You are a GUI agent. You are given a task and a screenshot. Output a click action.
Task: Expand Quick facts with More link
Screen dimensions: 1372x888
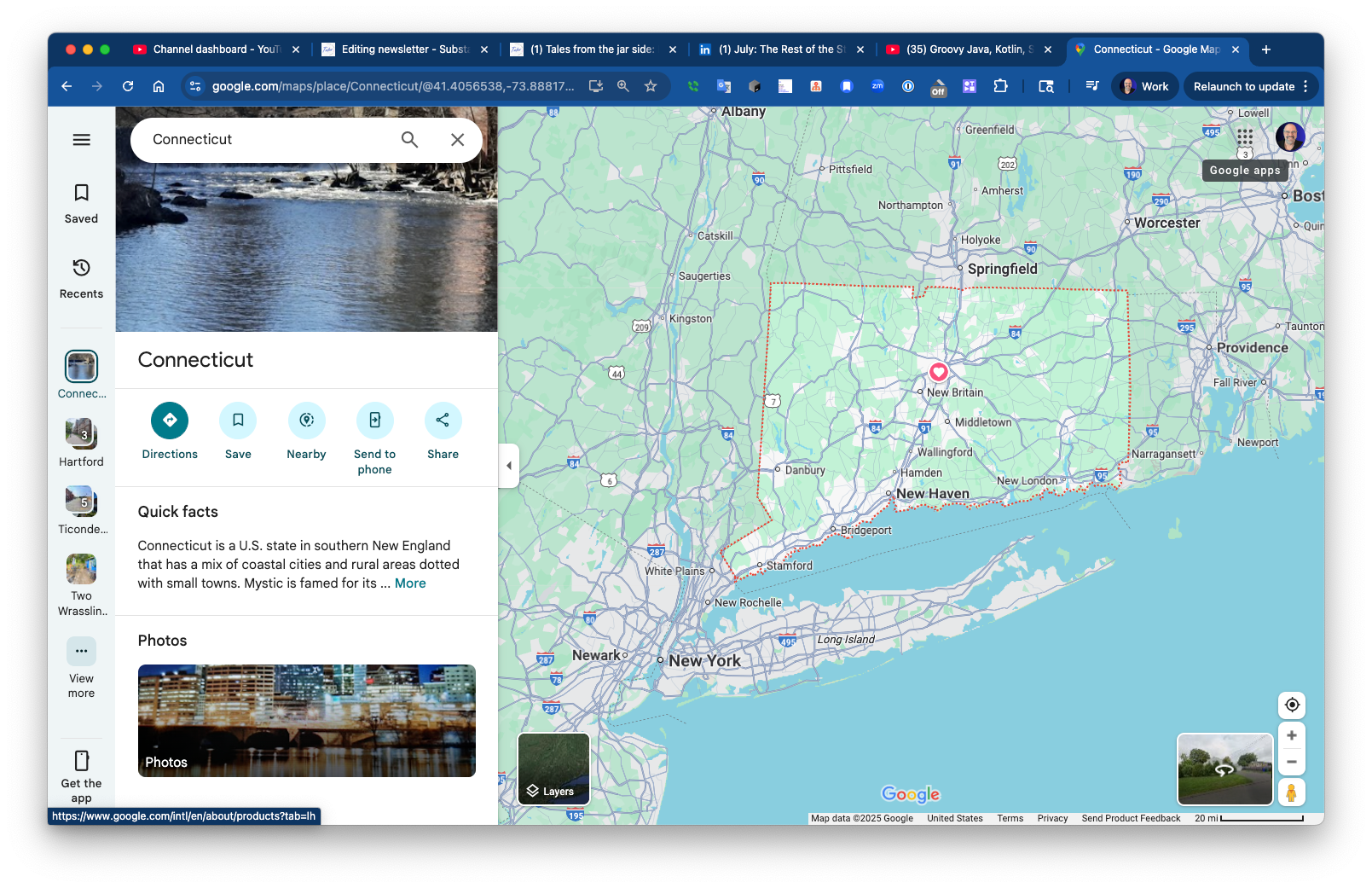[410, 583]
